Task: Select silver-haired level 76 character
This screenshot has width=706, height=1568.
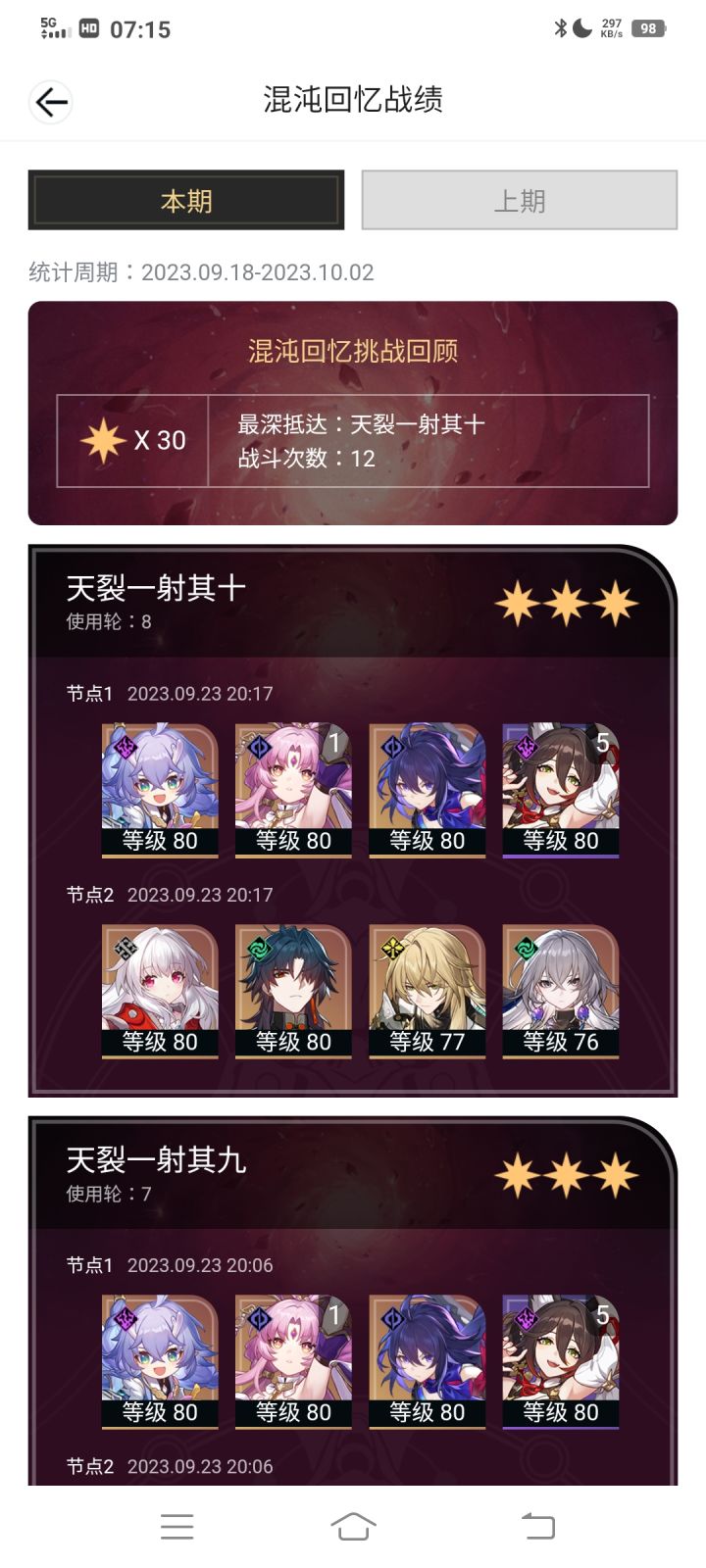Action: point(560,992)
